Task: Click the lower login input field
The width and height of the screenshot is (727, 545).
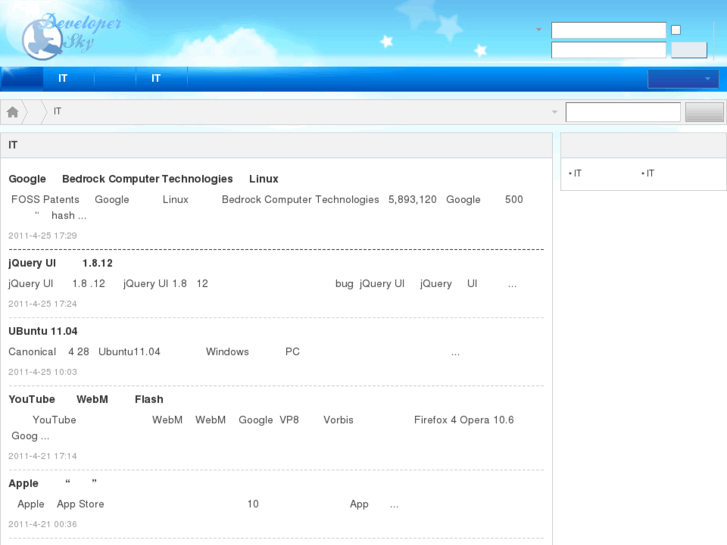Action: (x=609, y=50)
